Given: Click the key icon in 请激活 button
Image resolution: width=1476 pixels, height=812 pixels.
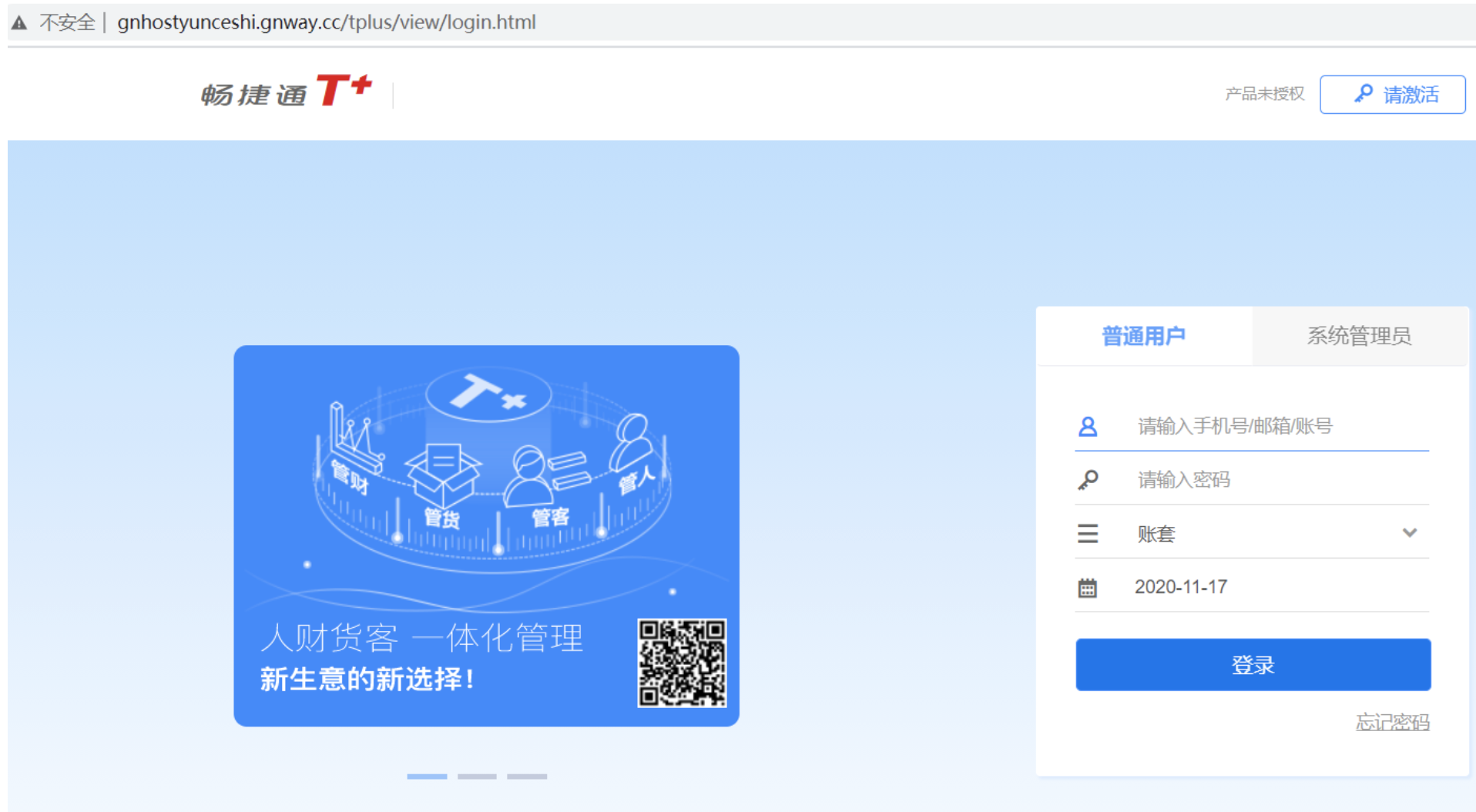Looking at the screenshot, I should pyautogui.click(x=1364, y=93).
